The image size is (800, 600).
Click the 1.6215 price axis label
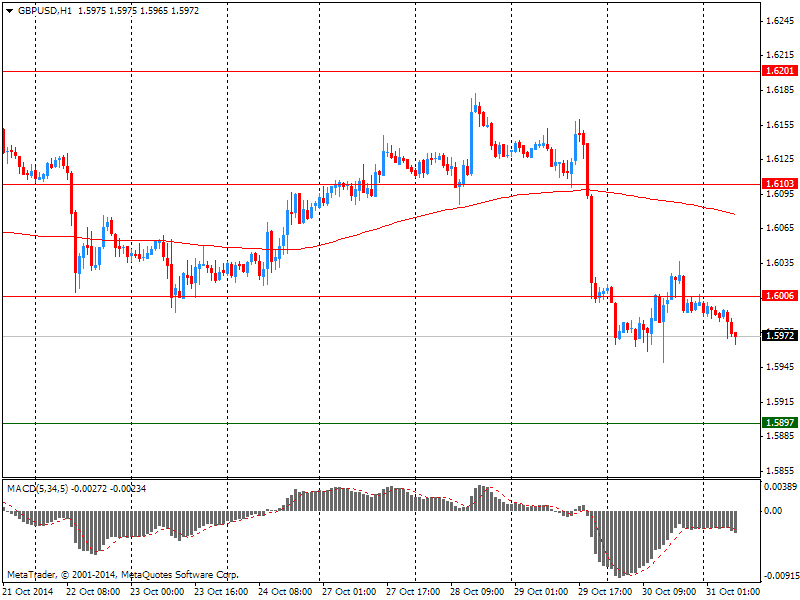click(x=780, y=55)
